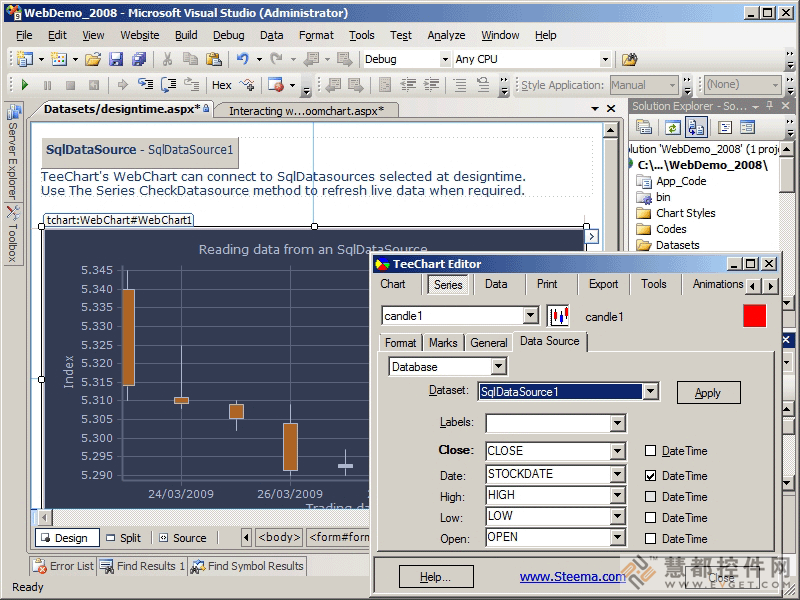
Task: Open the Server Explorer side panel
Action: coord(13,152)
